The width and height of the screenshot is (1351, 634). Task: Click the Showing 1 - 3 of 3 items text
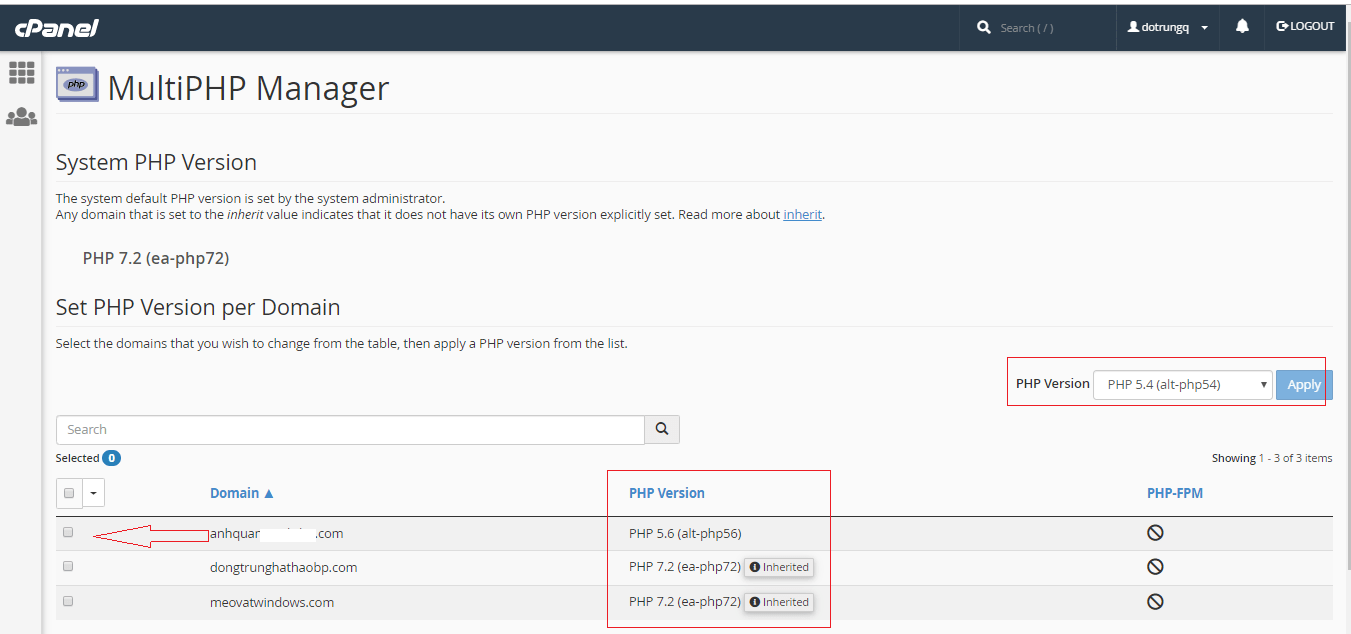[x=1272, y=458]
